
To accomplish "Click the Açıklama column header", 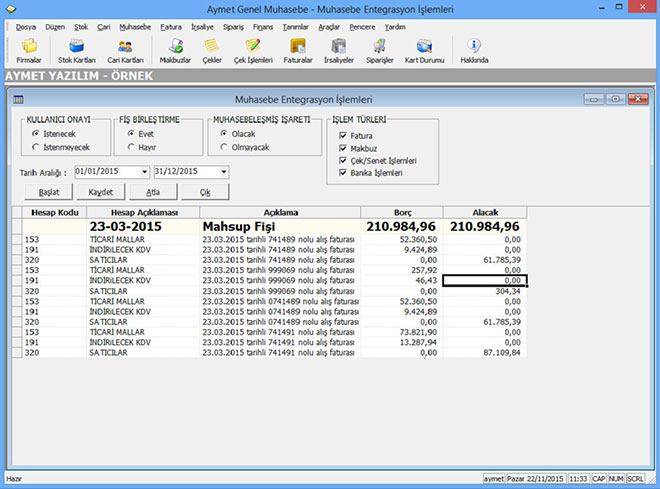I will [280, 213].
